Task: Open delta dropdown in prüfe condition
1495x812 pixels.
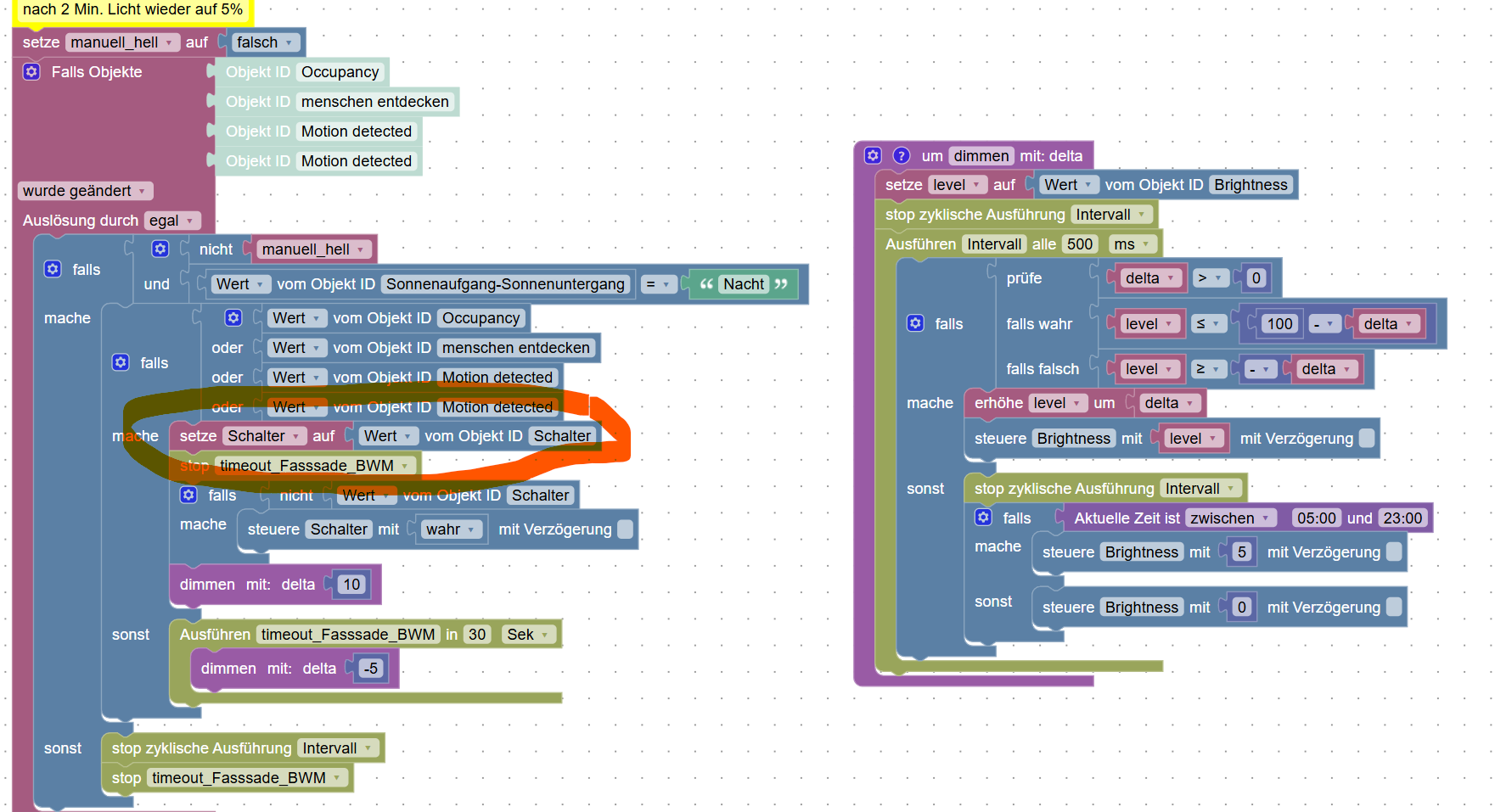Action: click(x=1149, y=278)
